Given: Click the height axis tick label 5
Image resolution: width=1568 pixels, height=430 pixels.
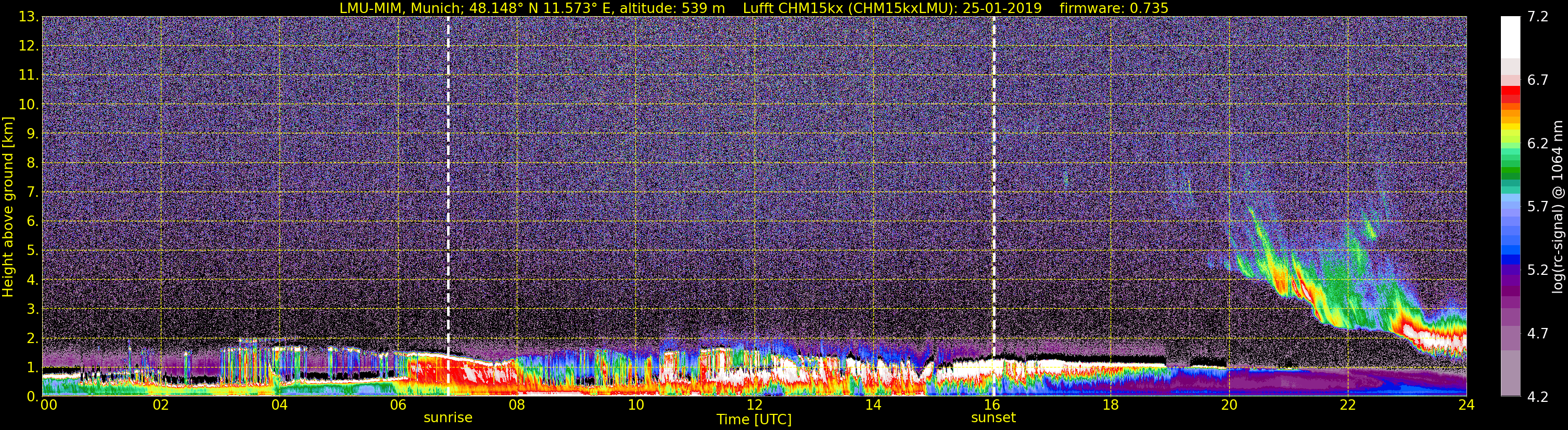Looking at the screenshot, I should coord(32,251).
